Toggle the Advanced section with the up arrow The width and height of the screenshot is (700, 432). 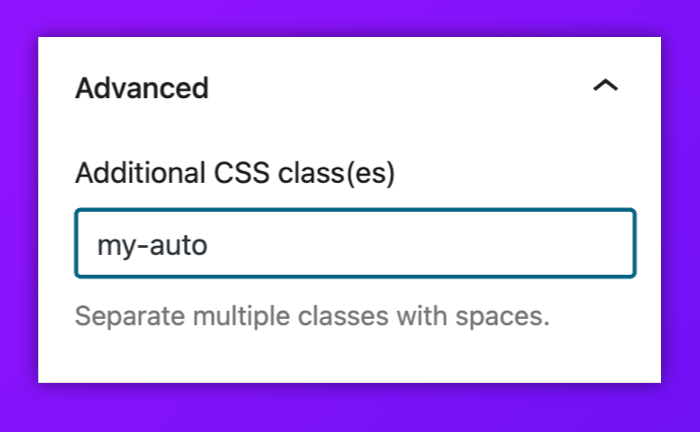(605, 85)
